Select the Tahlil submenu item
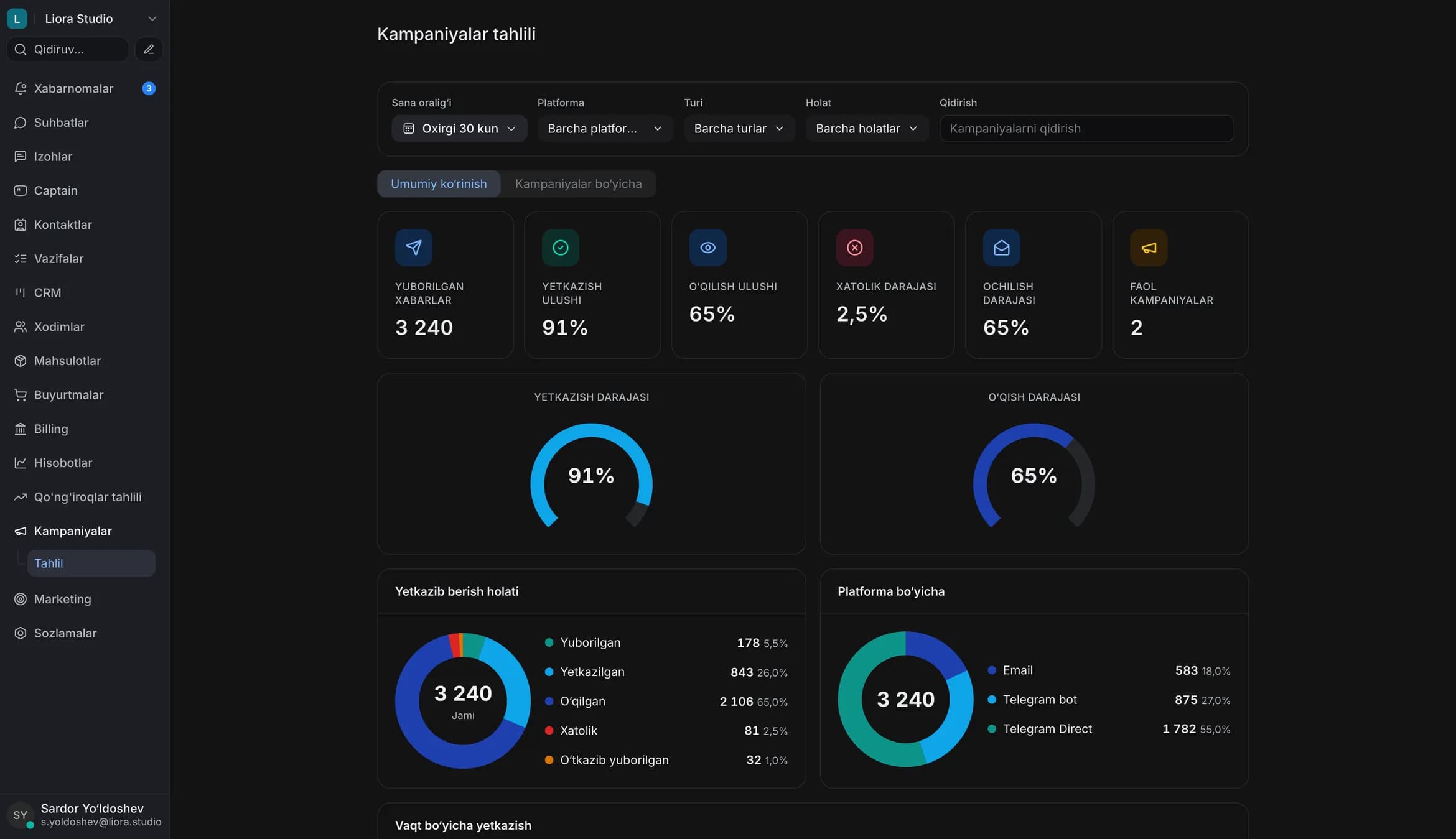The image size is (1456, 839). [x=91, y=563]
